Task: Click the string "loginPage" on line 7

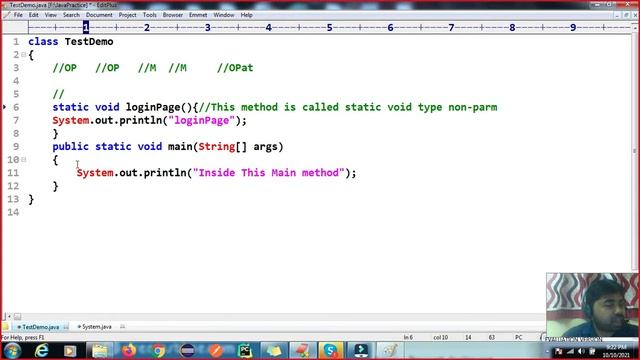Action: point(202,120)
